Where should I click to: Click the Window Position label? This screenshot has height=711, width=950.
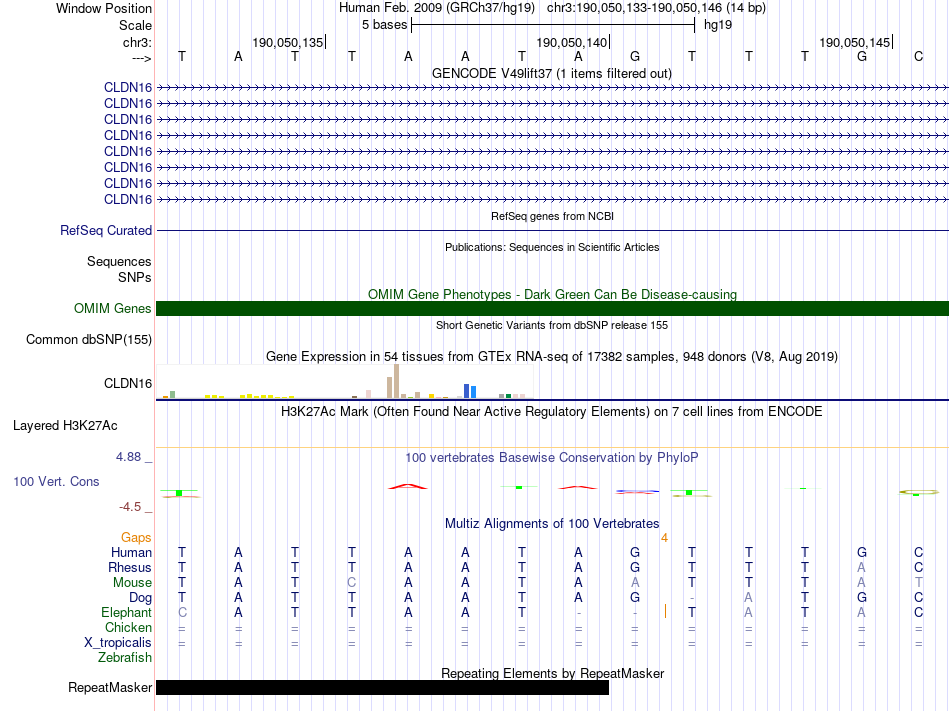[x=104, y=8]
